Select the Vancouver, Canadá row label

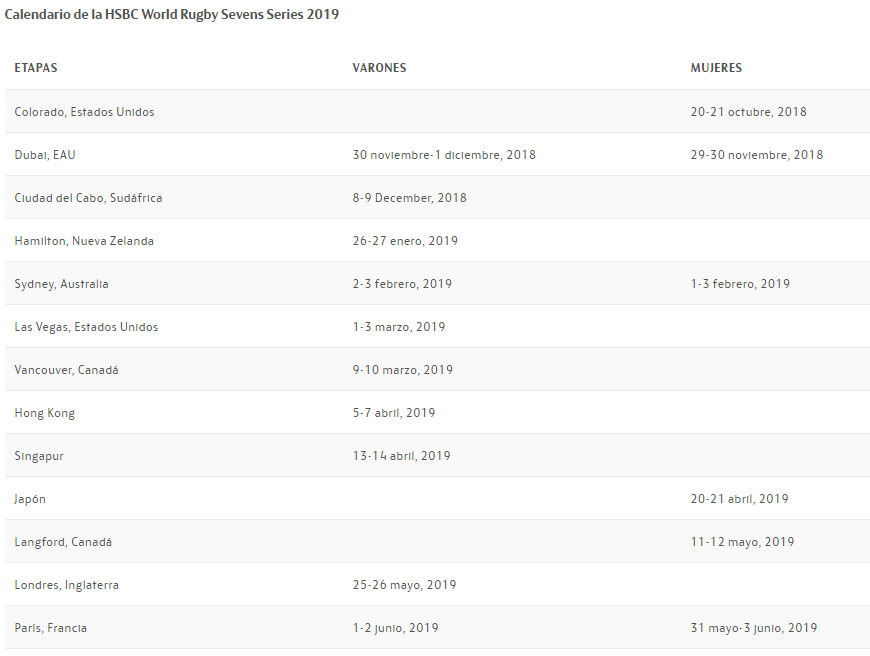66,370
